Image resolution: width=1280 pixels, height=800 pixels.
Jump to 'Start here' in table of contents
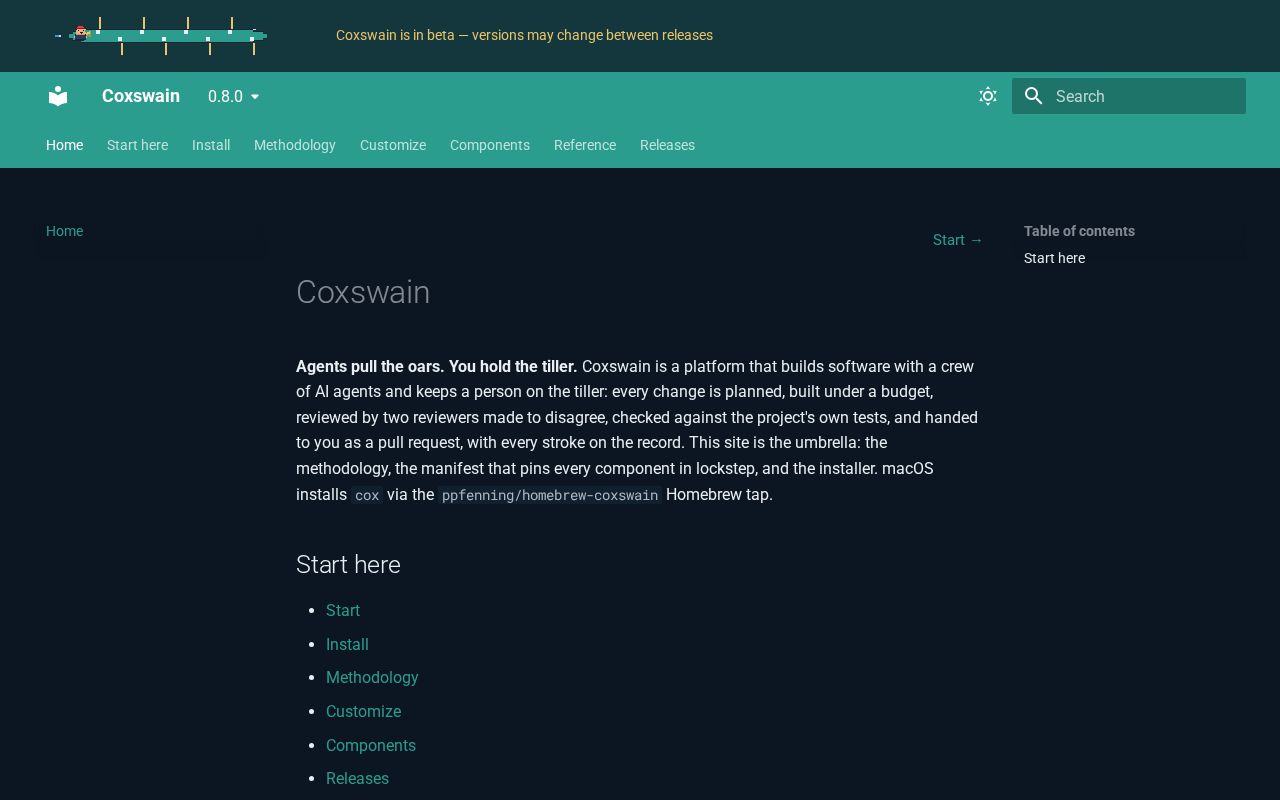1054,258
